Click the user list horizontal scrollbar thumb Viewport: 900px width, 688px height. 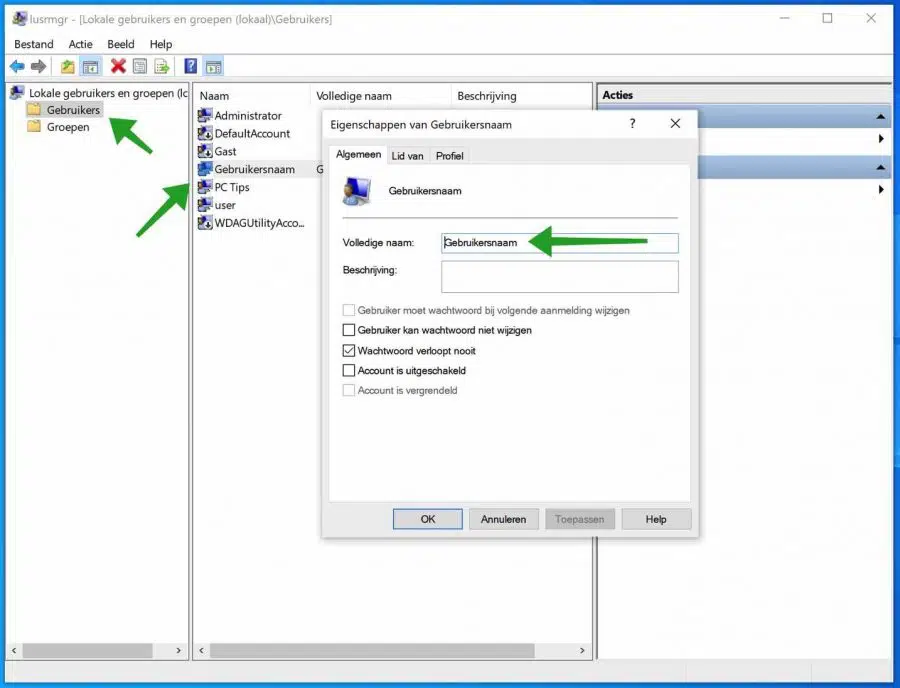372,650
